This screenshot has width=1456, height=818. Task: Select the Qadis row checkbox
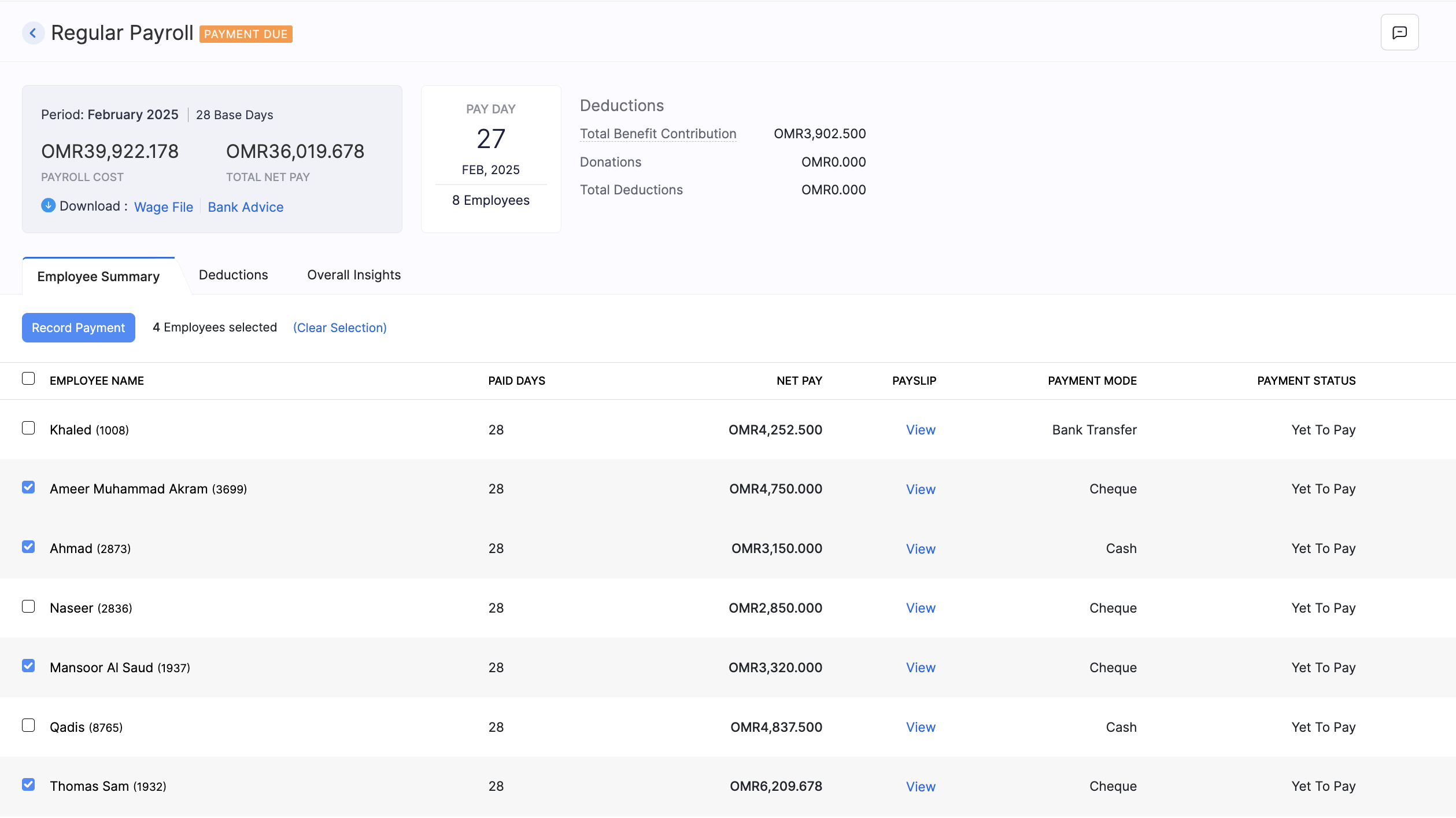tap(29, 725)
